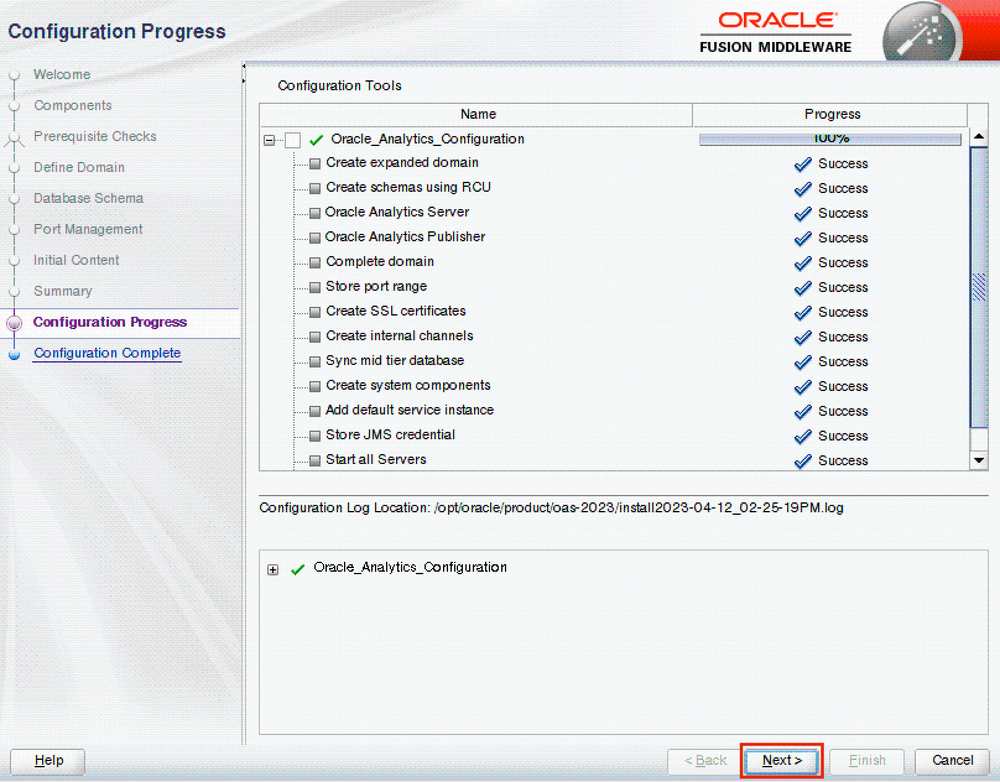Click the Success checkmark for Oracle Analytics Publisher
This screenshot has width=1000, height=782.
click(x=803, y=239)
